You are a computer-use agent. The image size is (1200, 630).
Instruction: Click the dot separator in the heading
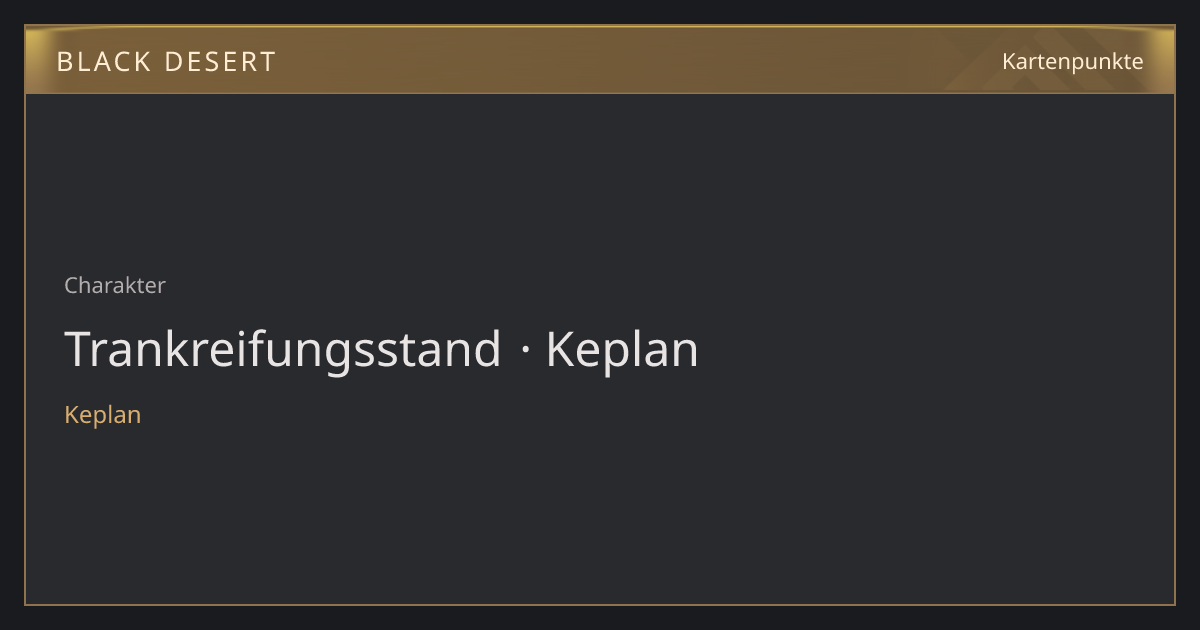(524, 351)
